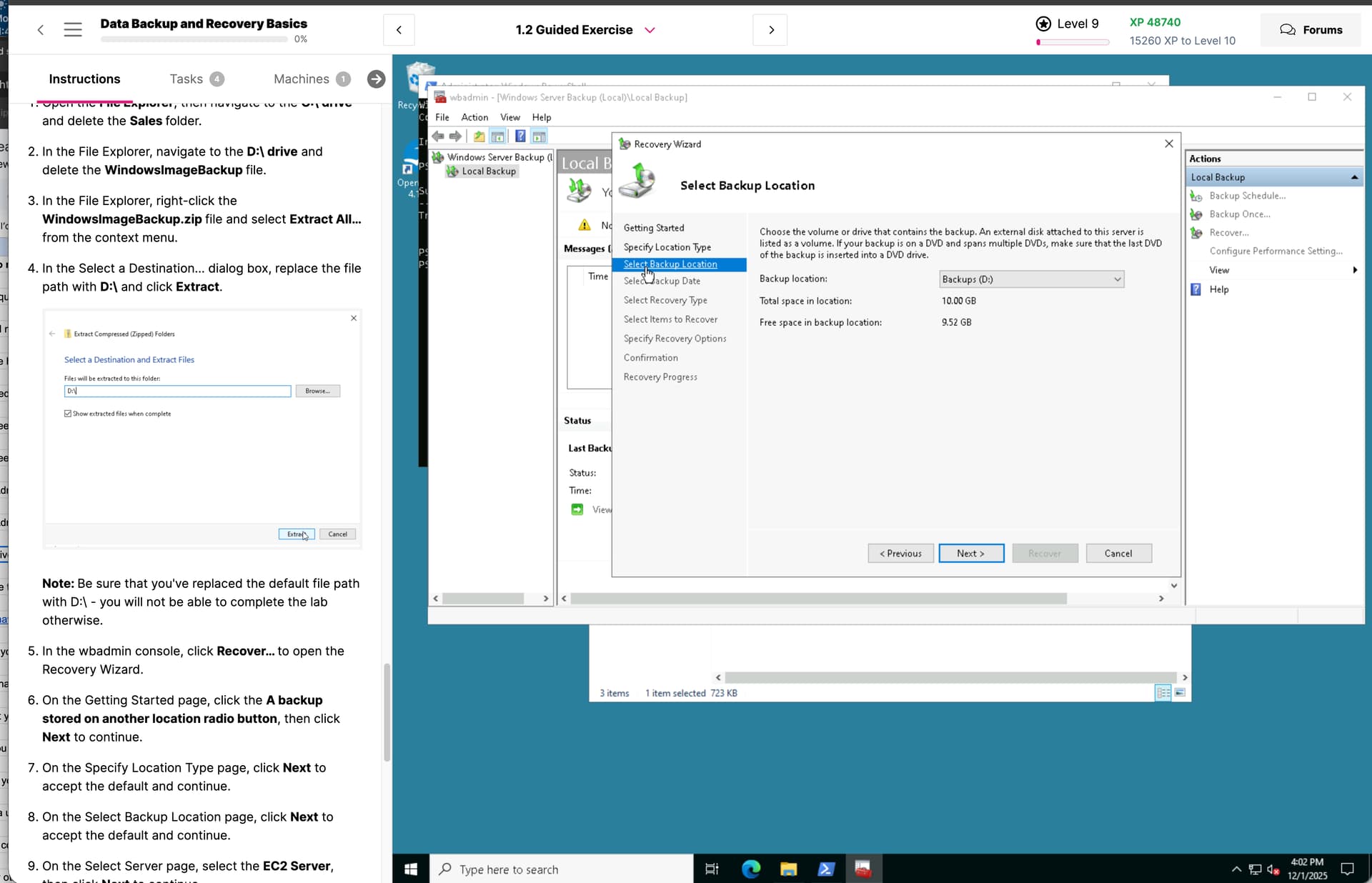The height and width of the screenshot is (883, 1372).
Task: Open Microsoft Edge from the taskbar
Action: coord(750,869)
